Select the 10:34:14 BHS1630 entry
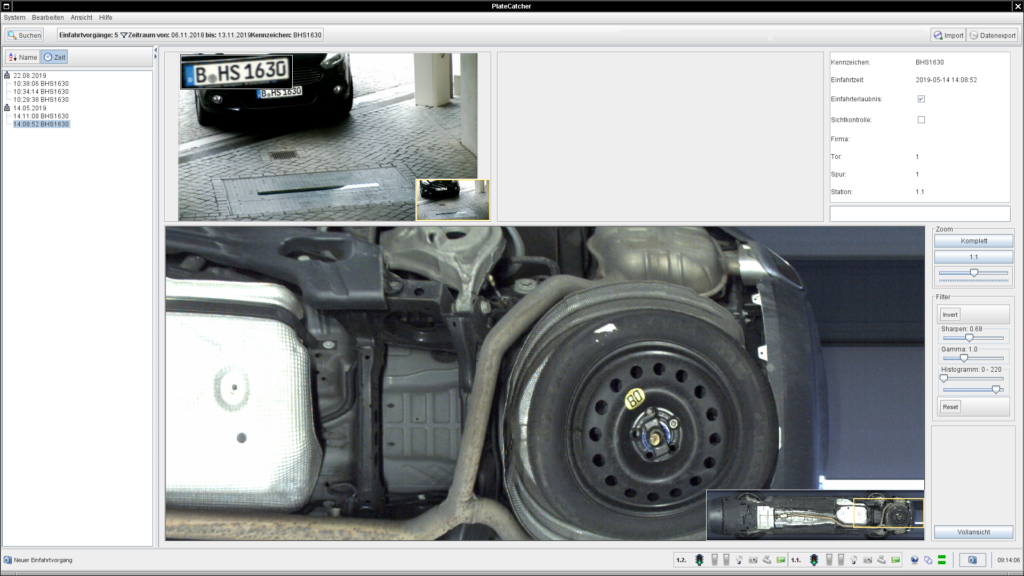Image resolution: width=1024 pixels, height=576 pixels. pos(40,91)
